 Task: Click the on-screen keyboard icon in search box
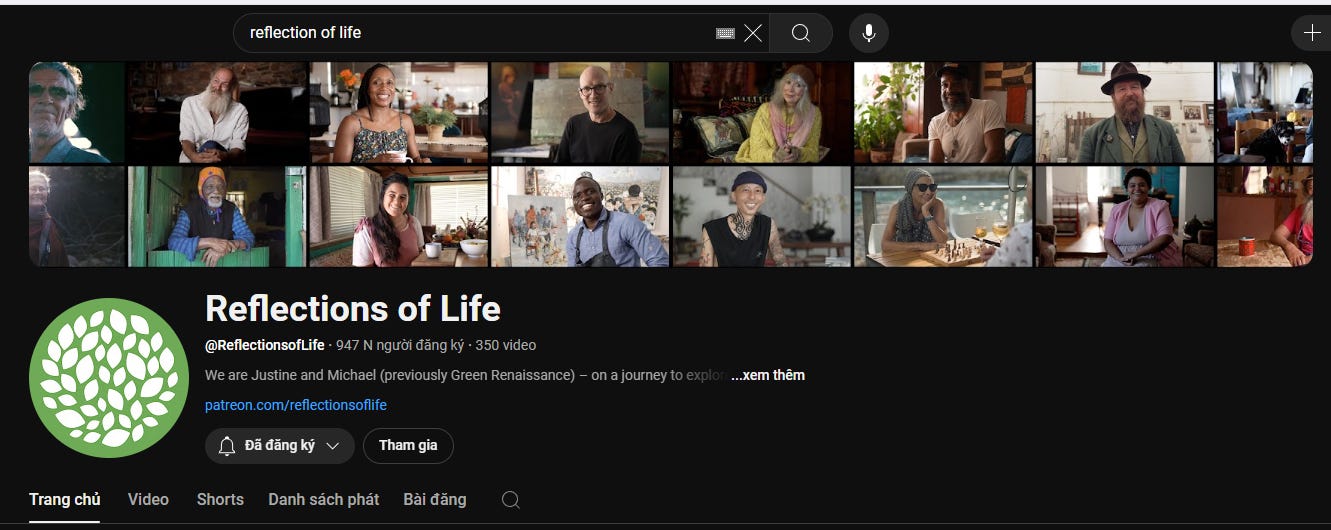[726, 33]
